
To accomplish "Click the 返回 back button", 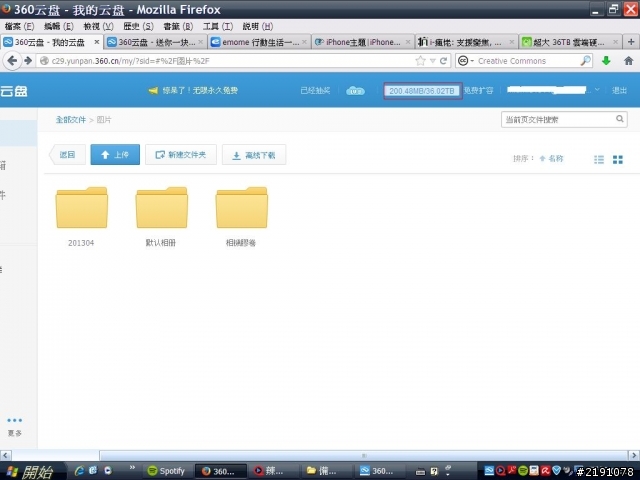I will click(67, 155).
